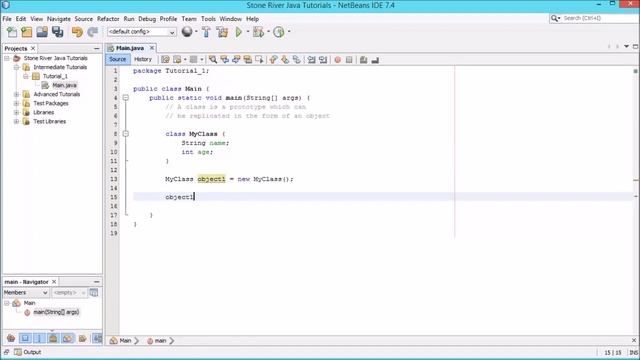
Task: Click the Search (Ctrl+I) input field
Action: click(x=600, y=18)
